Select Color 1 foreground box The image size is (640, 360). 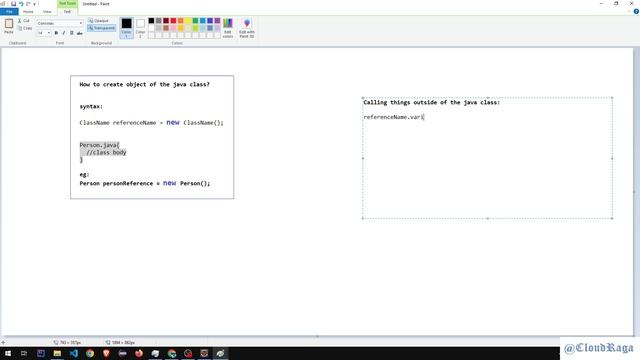[127, 28]
